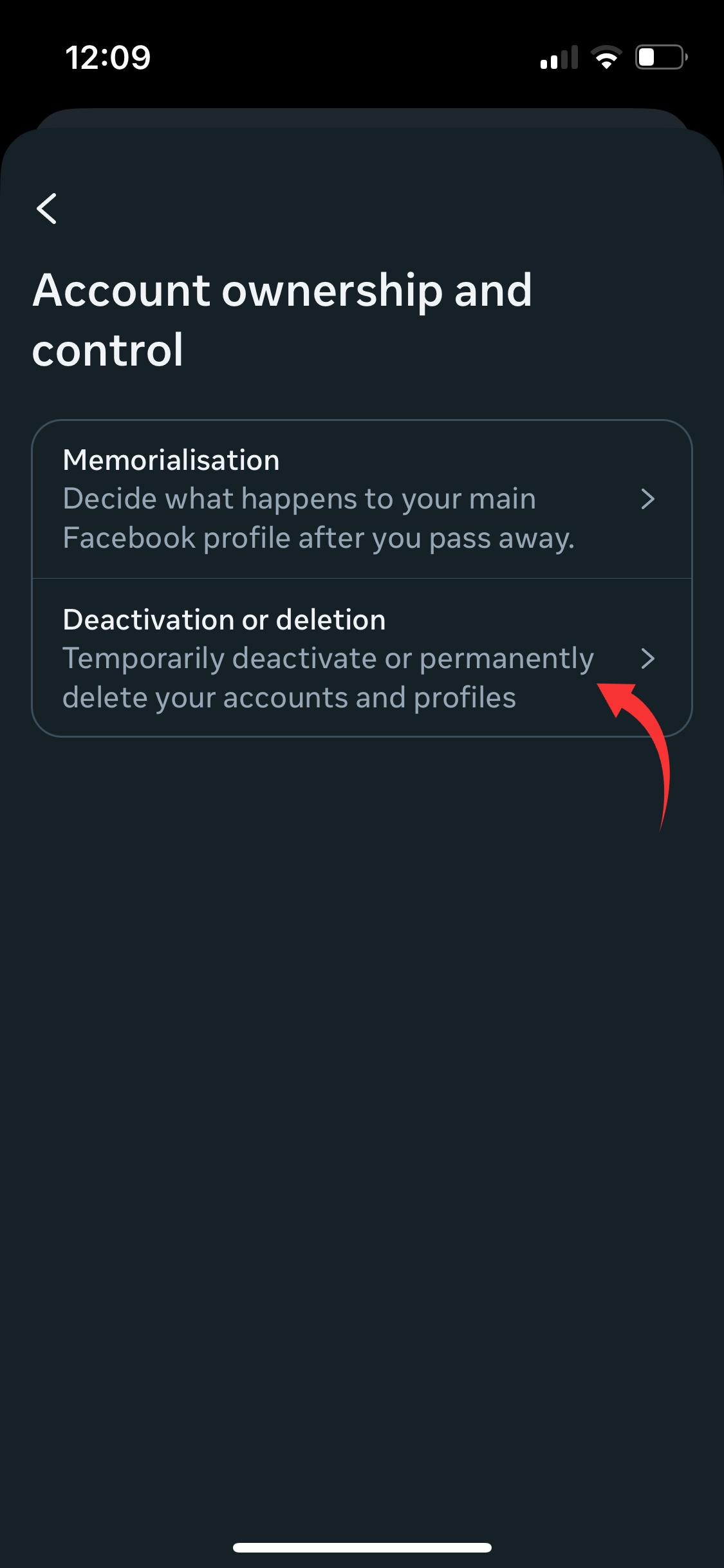This screenshot has width=724, height=1568.
Task: Click 'Decide what happens to your main' text
Action: pyautogui.click(x=299, y=499)
